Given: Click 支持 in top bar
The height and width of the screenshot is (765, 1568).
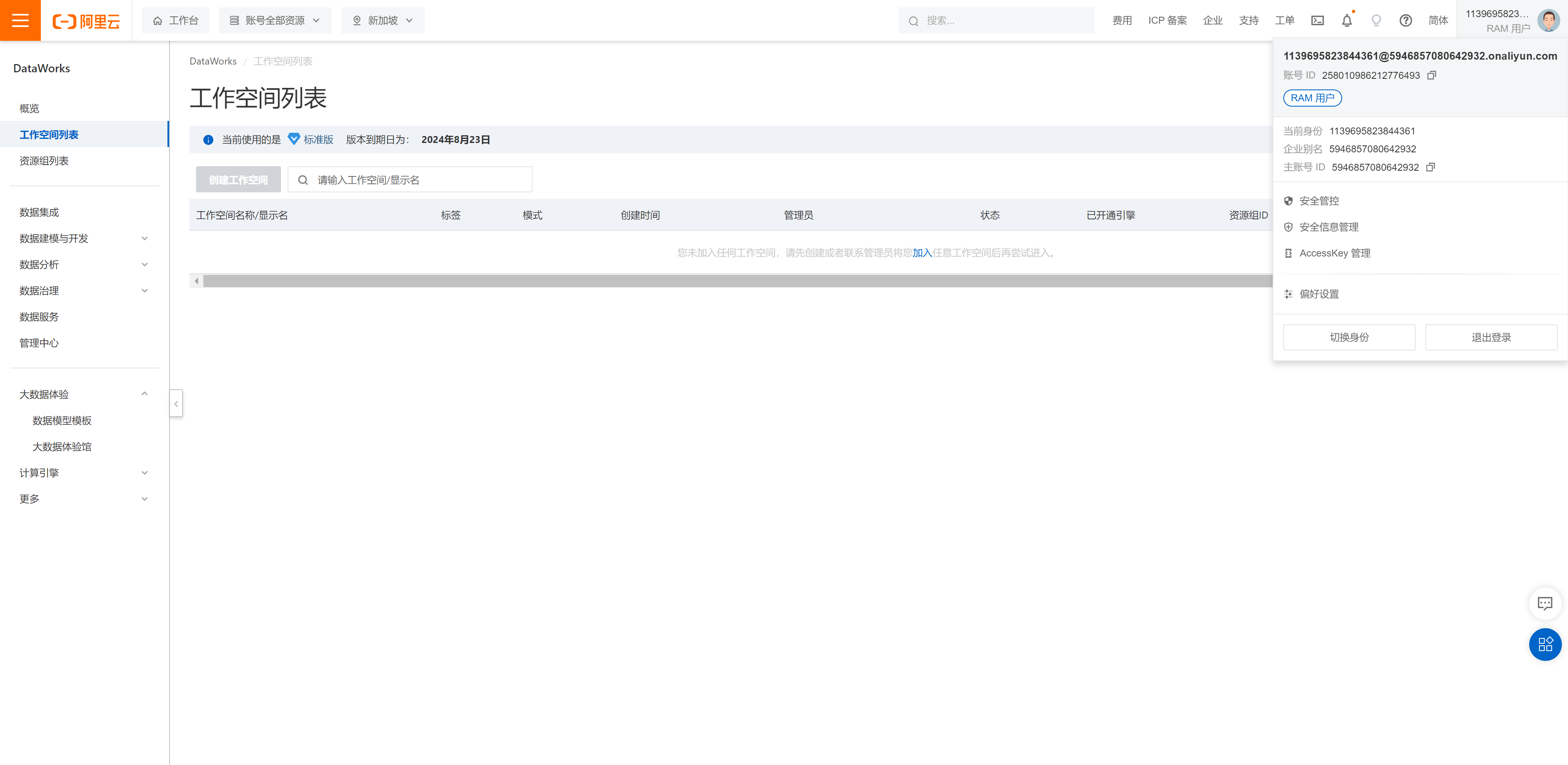Looking at the screenshot, I should coord(1249,21).
